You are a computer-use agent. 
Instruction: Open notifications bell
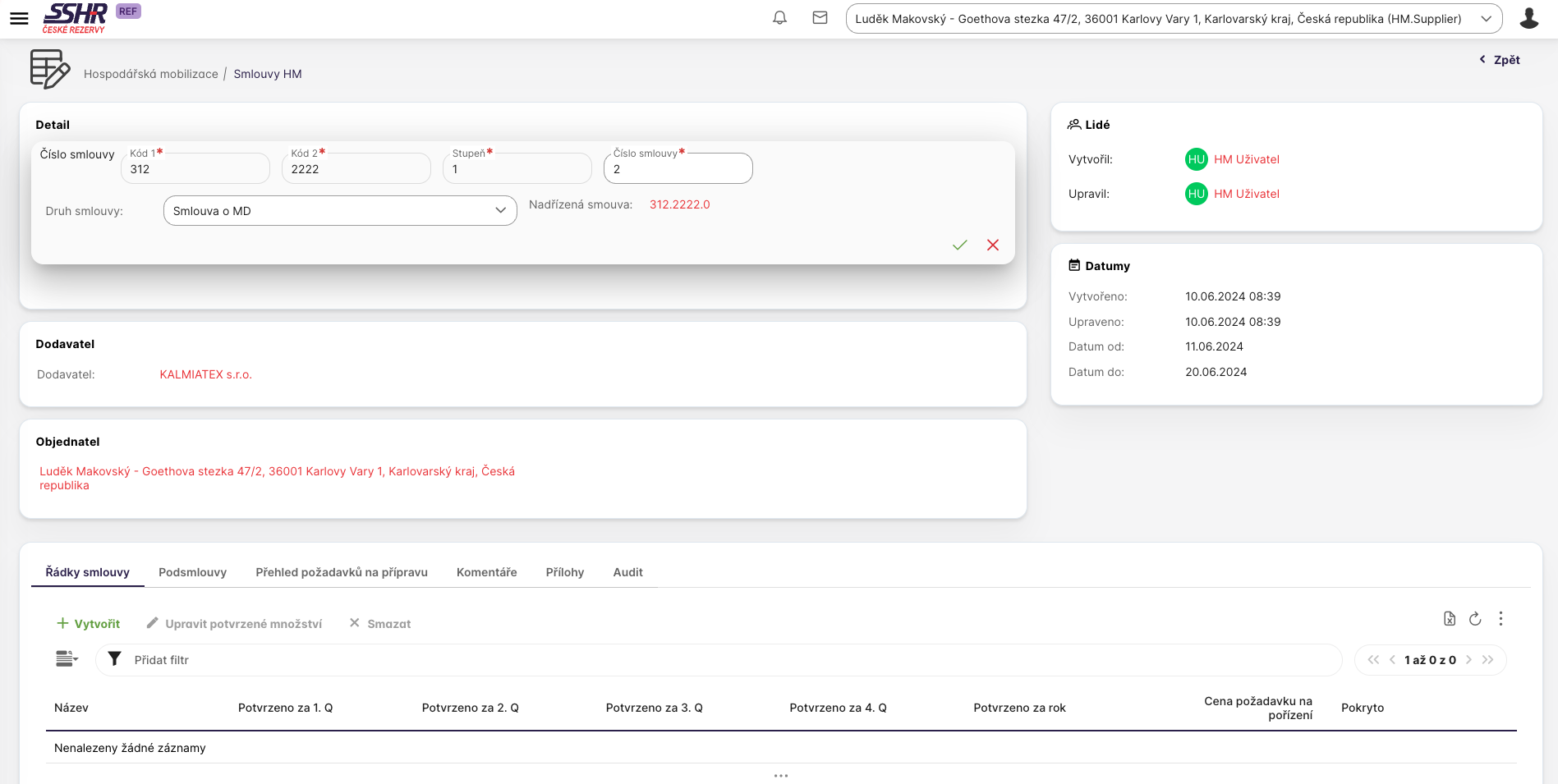[x=779, y=18]
